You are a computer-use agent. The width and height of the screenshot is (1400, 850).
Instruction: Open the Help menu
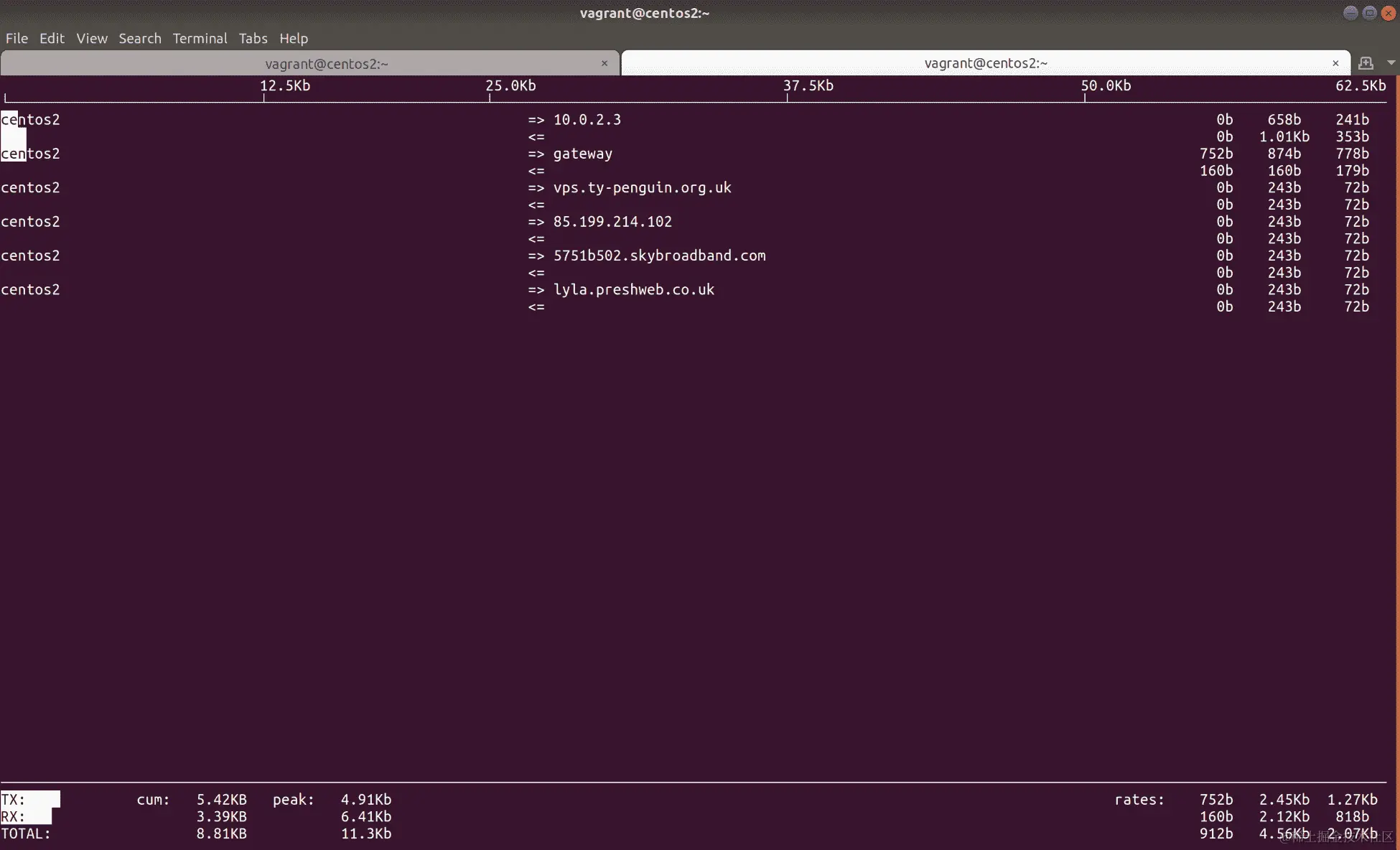coord(294,38)
